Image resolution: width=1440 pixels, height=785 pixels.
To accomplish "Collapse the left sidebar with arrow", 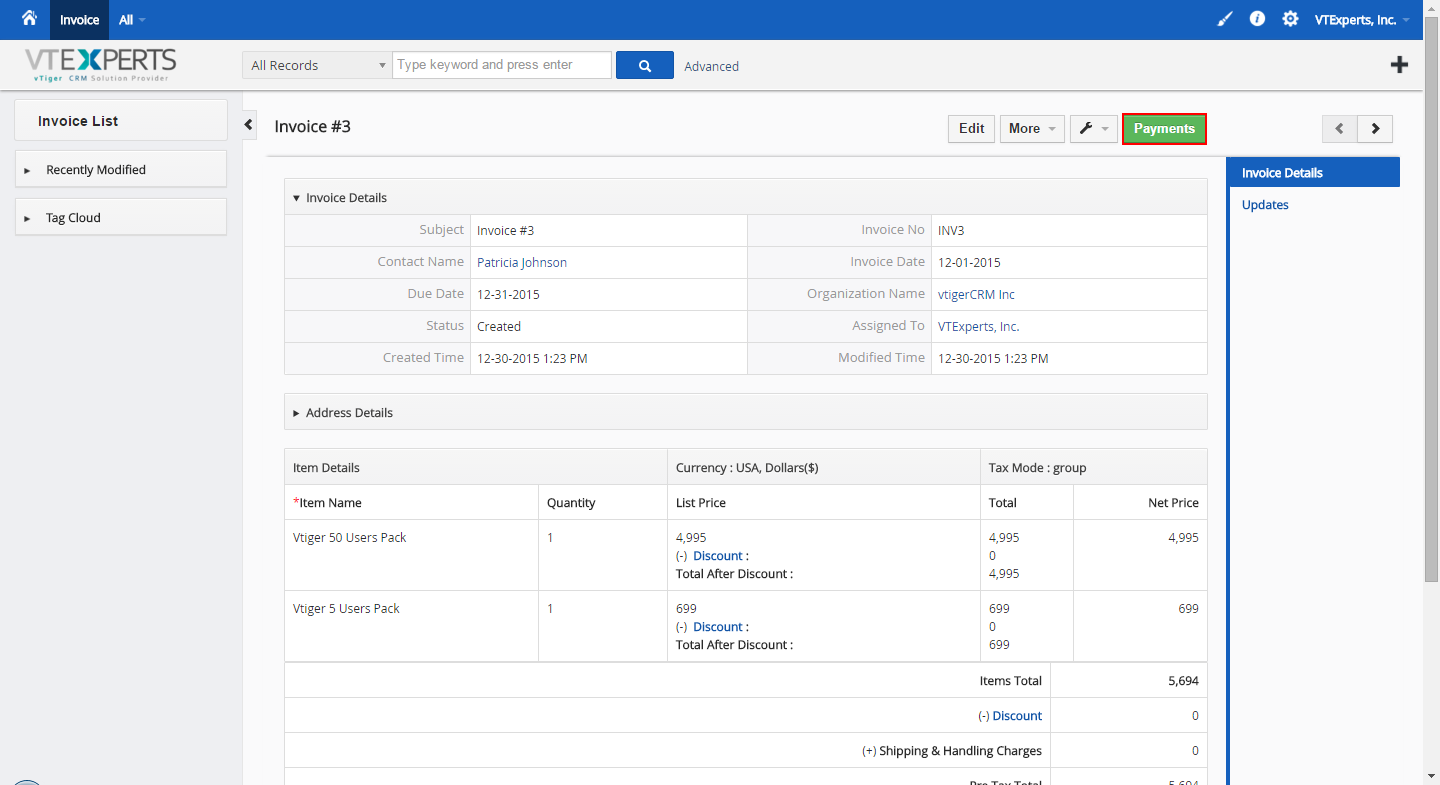I will click(249, 124).
